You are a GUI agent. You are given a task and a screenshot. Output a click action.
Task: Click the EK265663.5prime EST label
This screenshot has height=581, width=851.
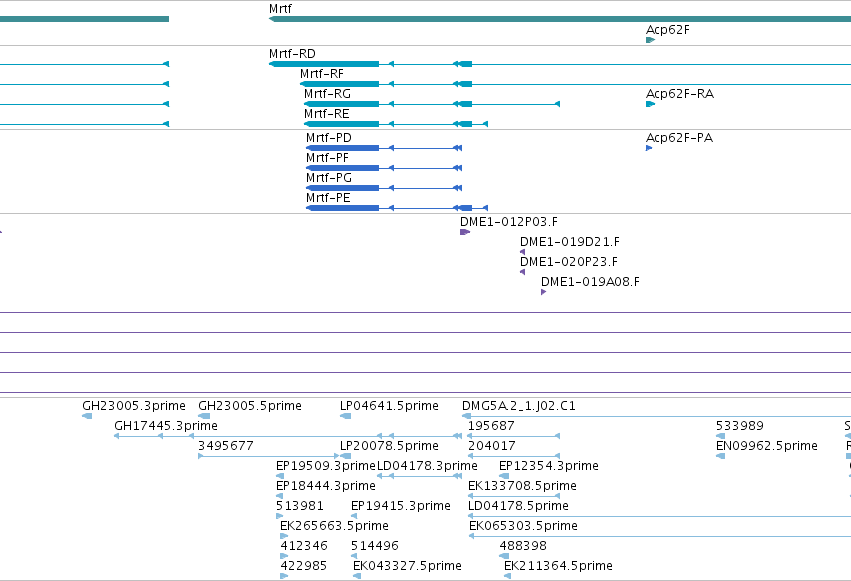[334, 526]
